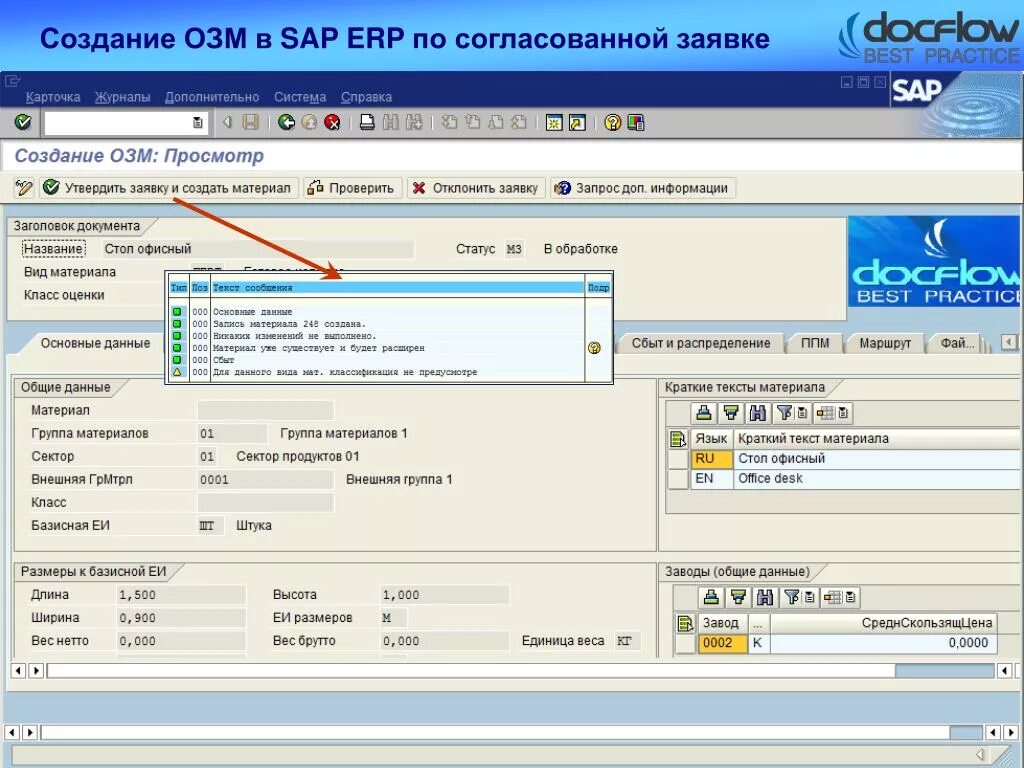This screenshot has height=768, width=1024.
Task: Click the tab strip scroll-left arrow
Action: click(1009, 342)
